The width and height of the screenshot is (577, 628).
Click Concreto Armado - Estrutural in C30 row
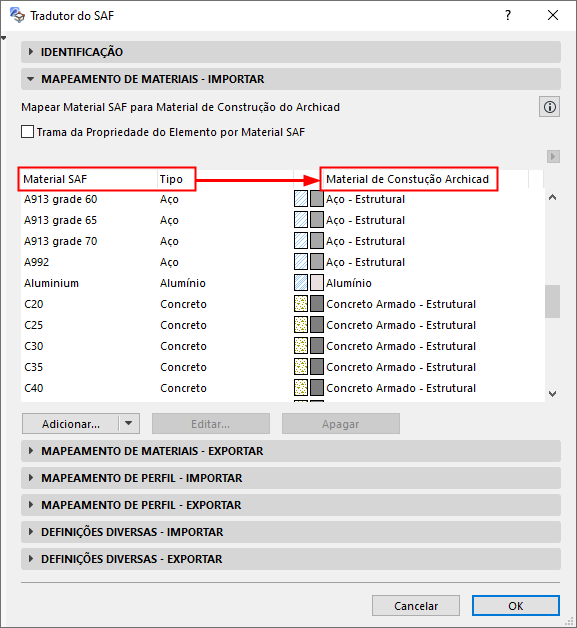(x=401, y=346)
